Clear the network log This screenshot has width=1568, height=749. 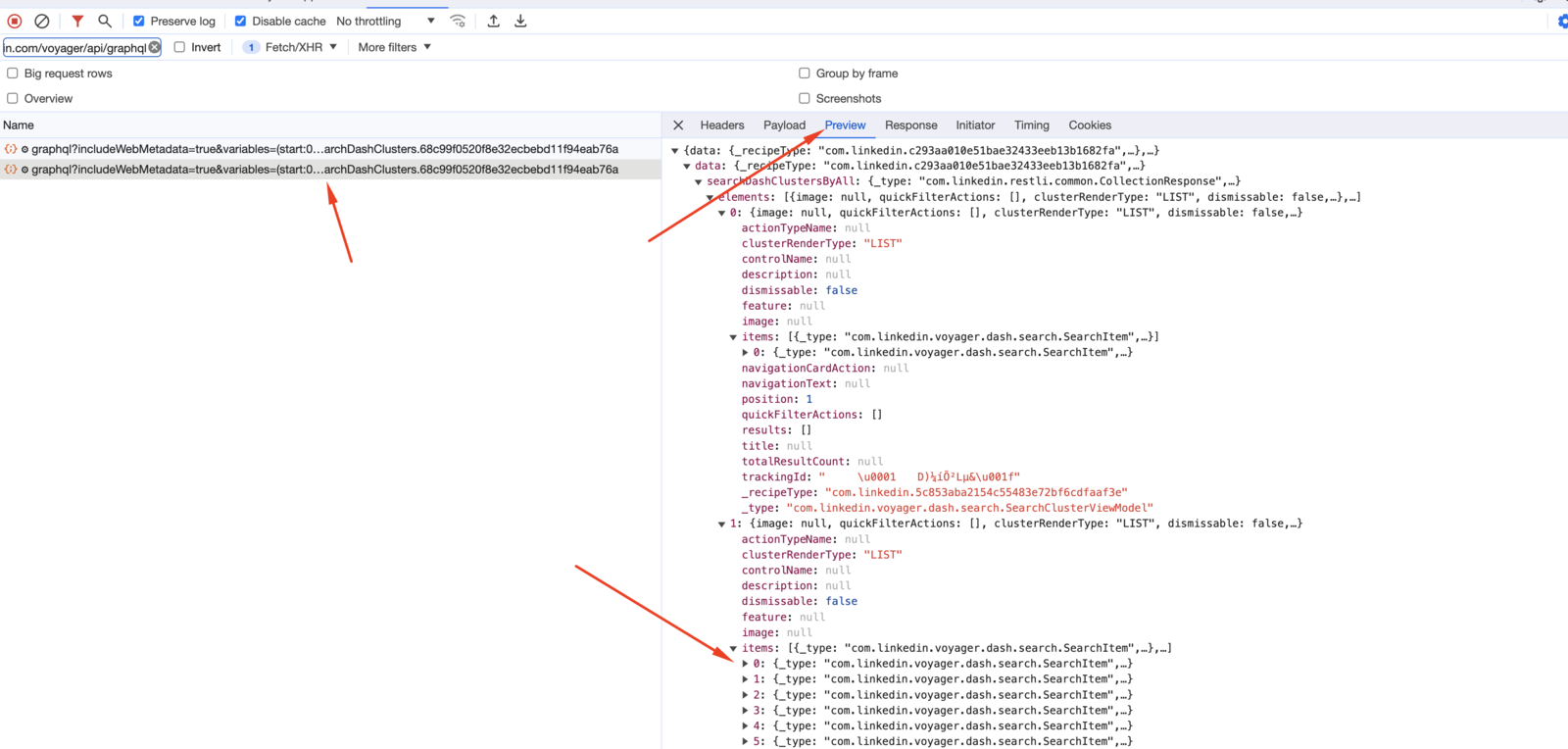click(42, 21)
